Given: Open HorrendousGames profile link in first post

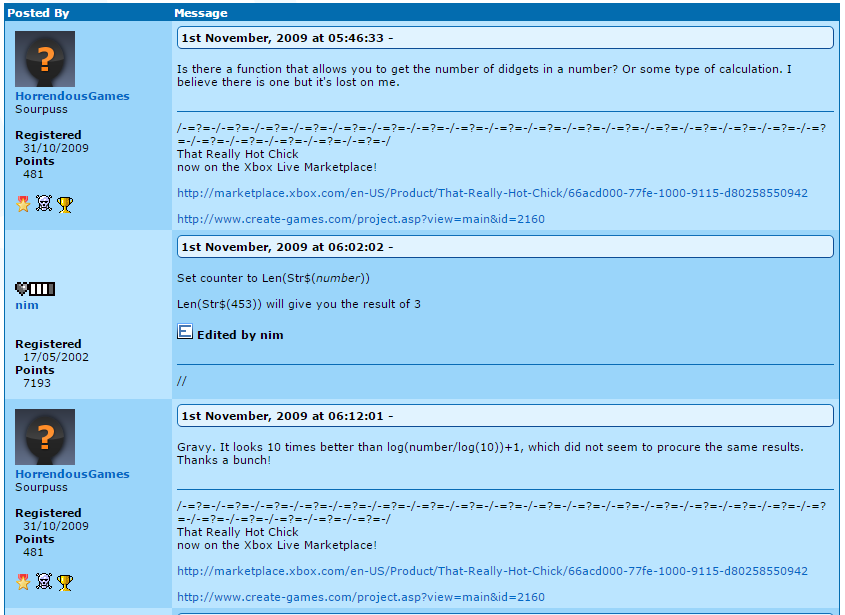Looking at the screenshot, I should (x=72, y=96).
